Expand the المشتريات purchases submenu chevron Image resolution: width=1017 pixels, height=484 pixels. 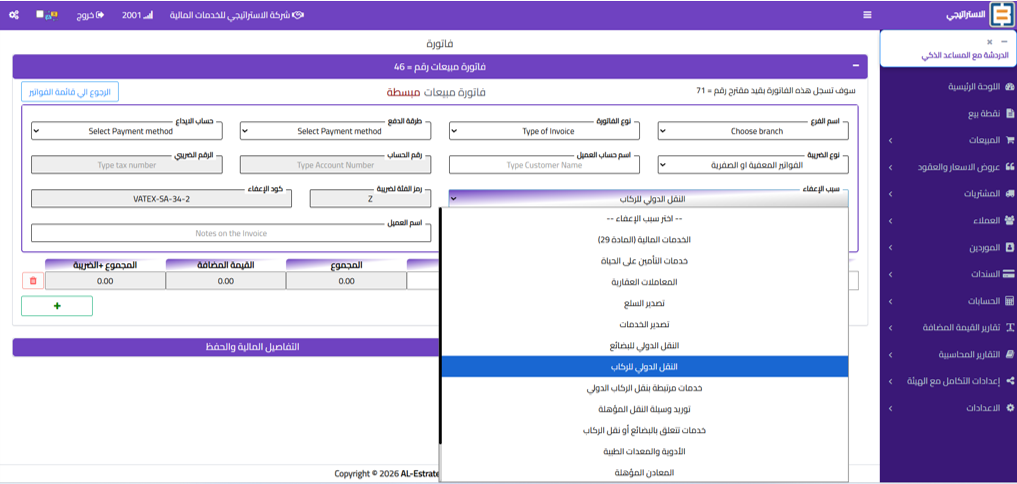pos(890,193)
